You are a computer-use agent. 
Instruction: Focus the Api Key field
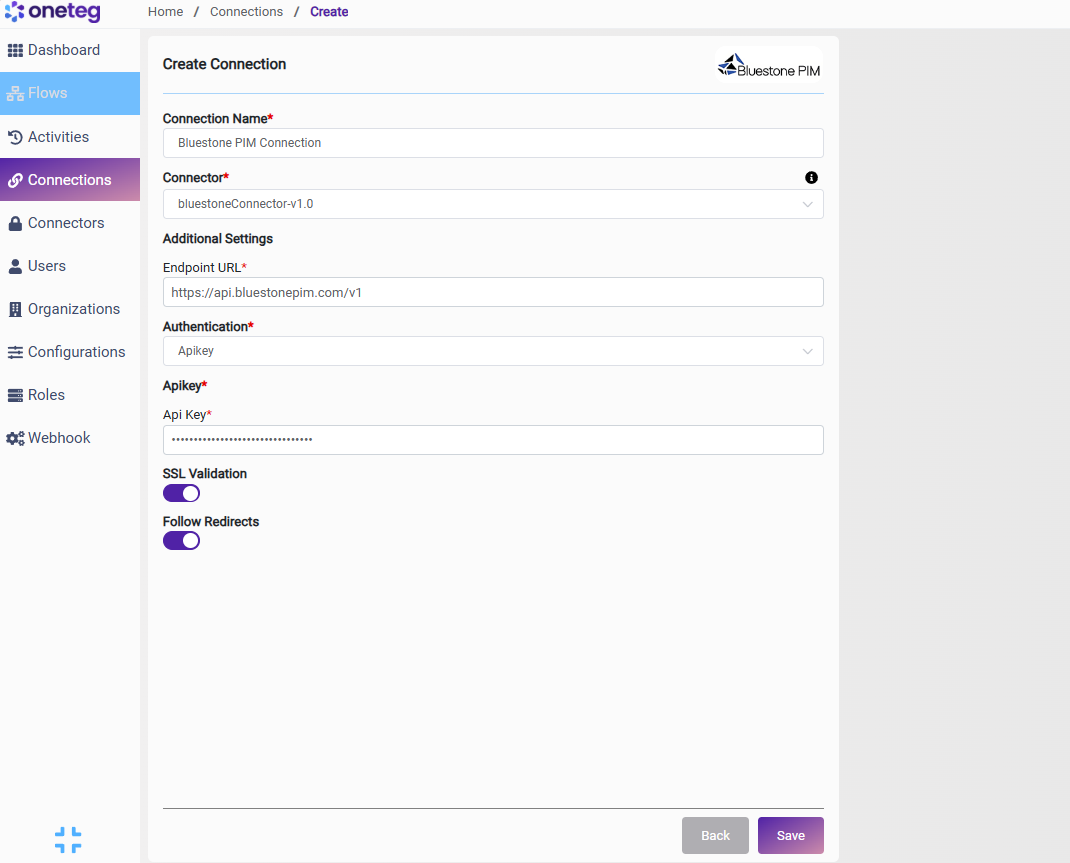click(493, 440)
